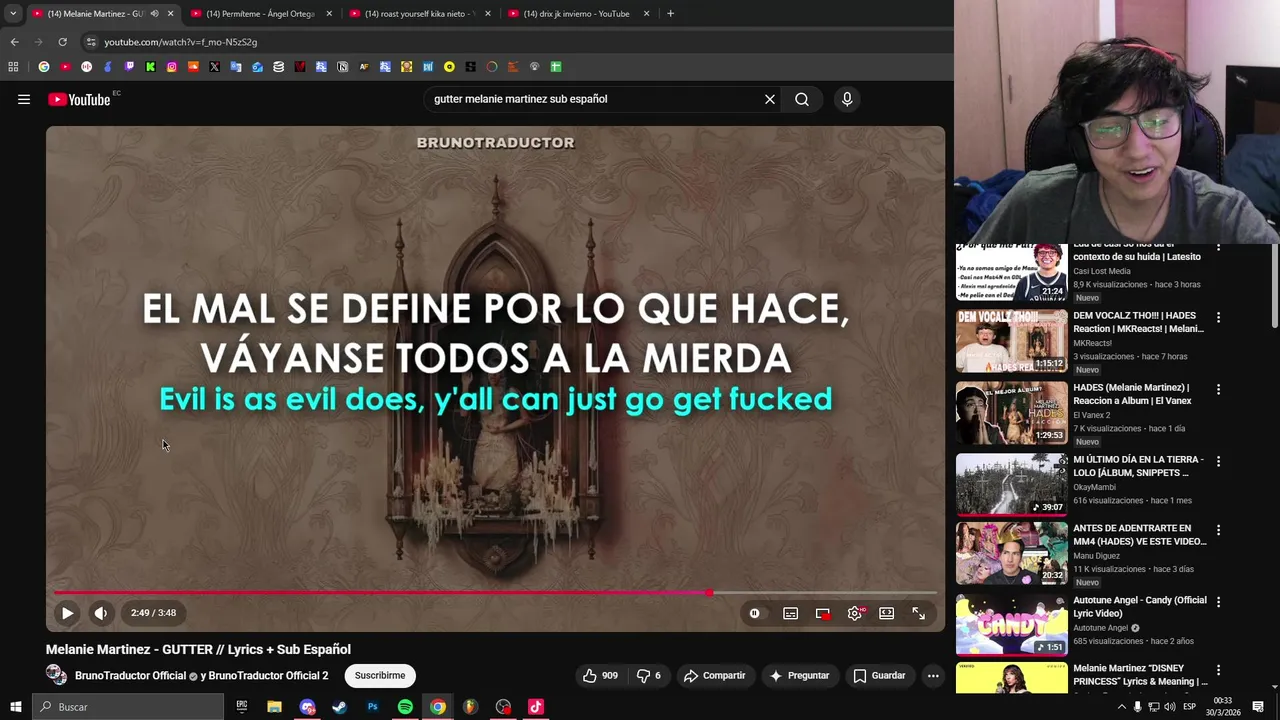Open the more actions ellipsis below the video

click(x=933, y=676)
